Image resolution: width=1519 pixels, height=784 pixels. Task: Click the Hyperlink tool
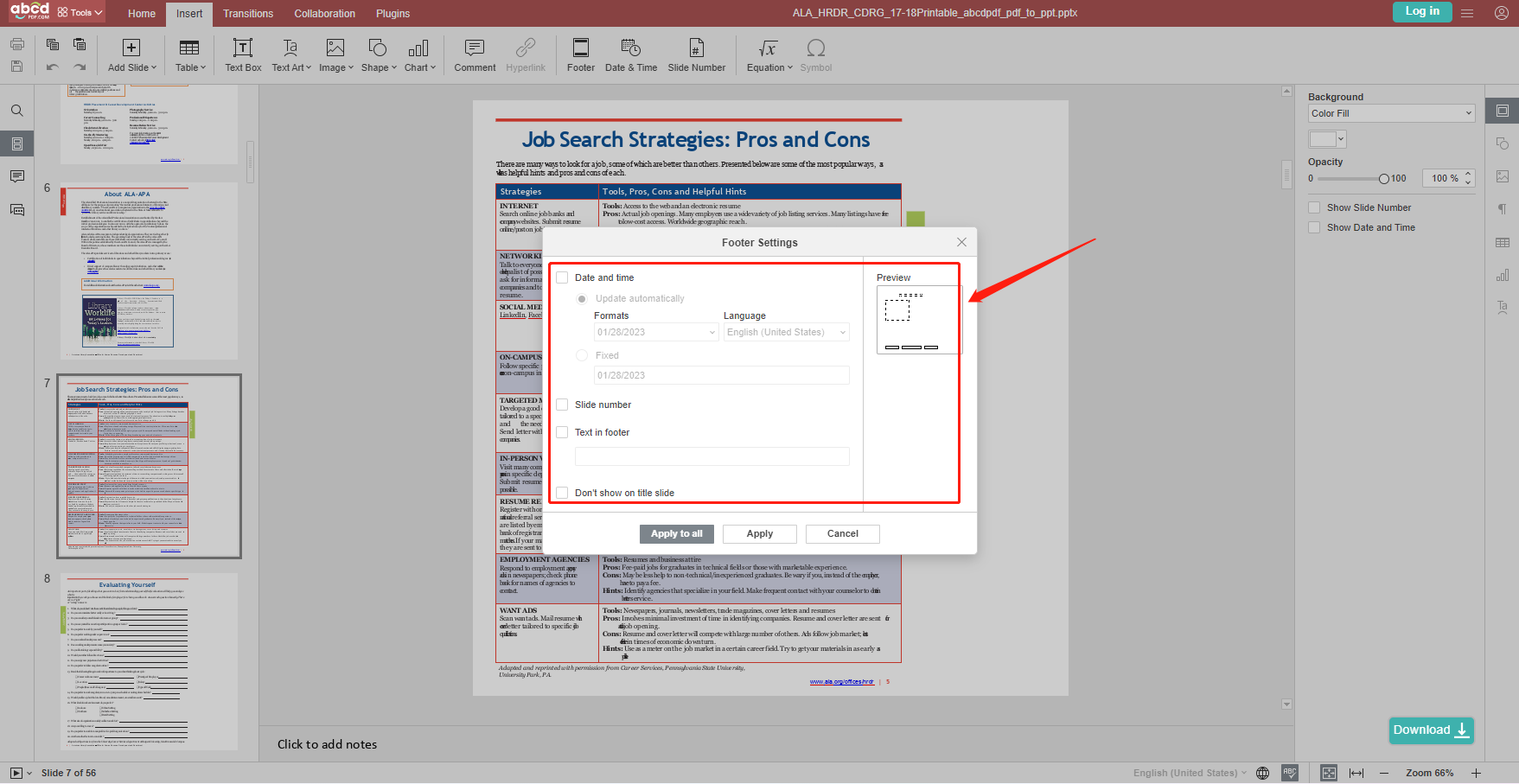click(526, 55)
